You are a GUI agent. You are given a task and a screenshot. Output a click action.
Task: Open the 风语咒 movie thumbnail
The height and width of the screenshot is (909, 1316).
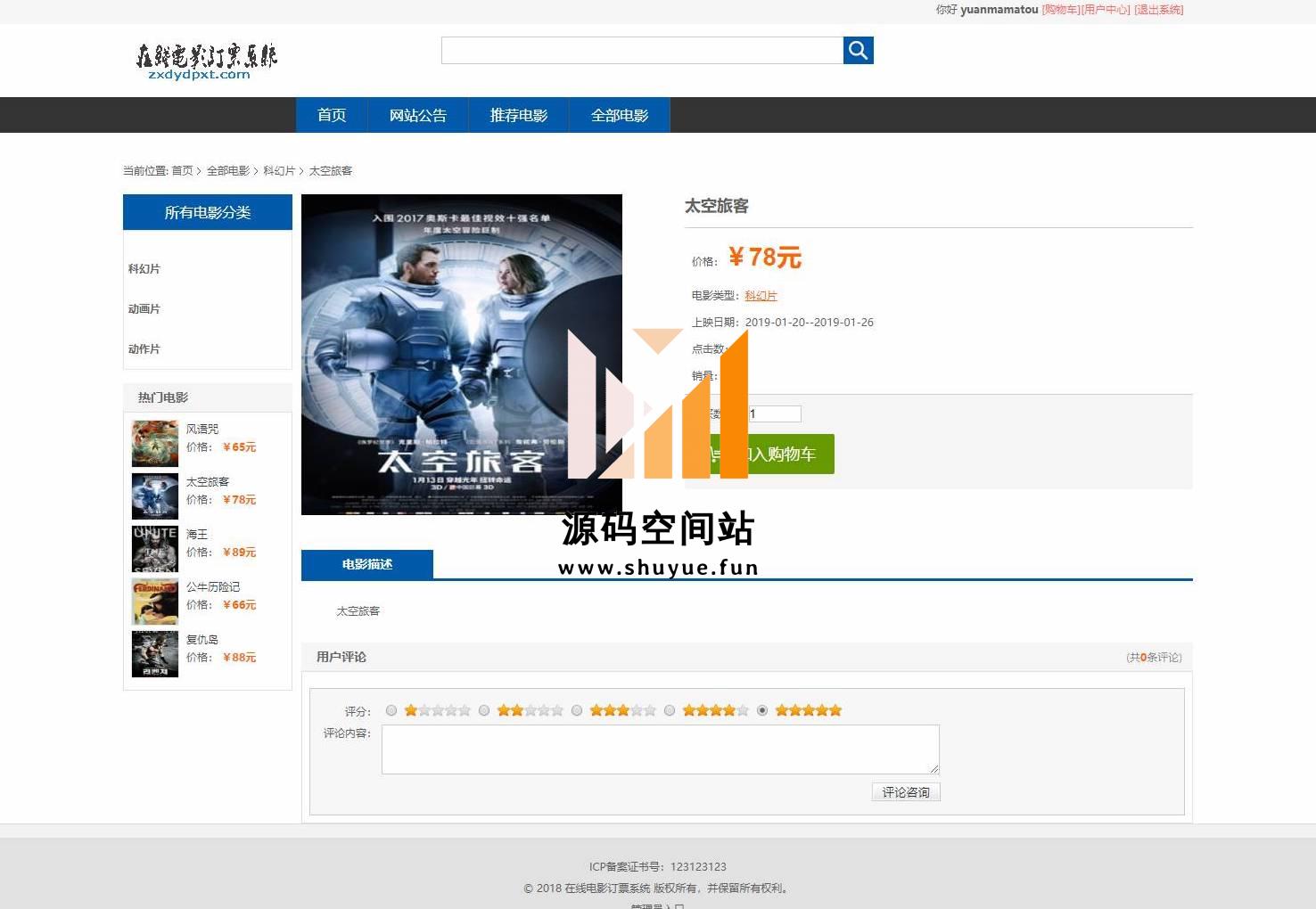pos(155,444)
